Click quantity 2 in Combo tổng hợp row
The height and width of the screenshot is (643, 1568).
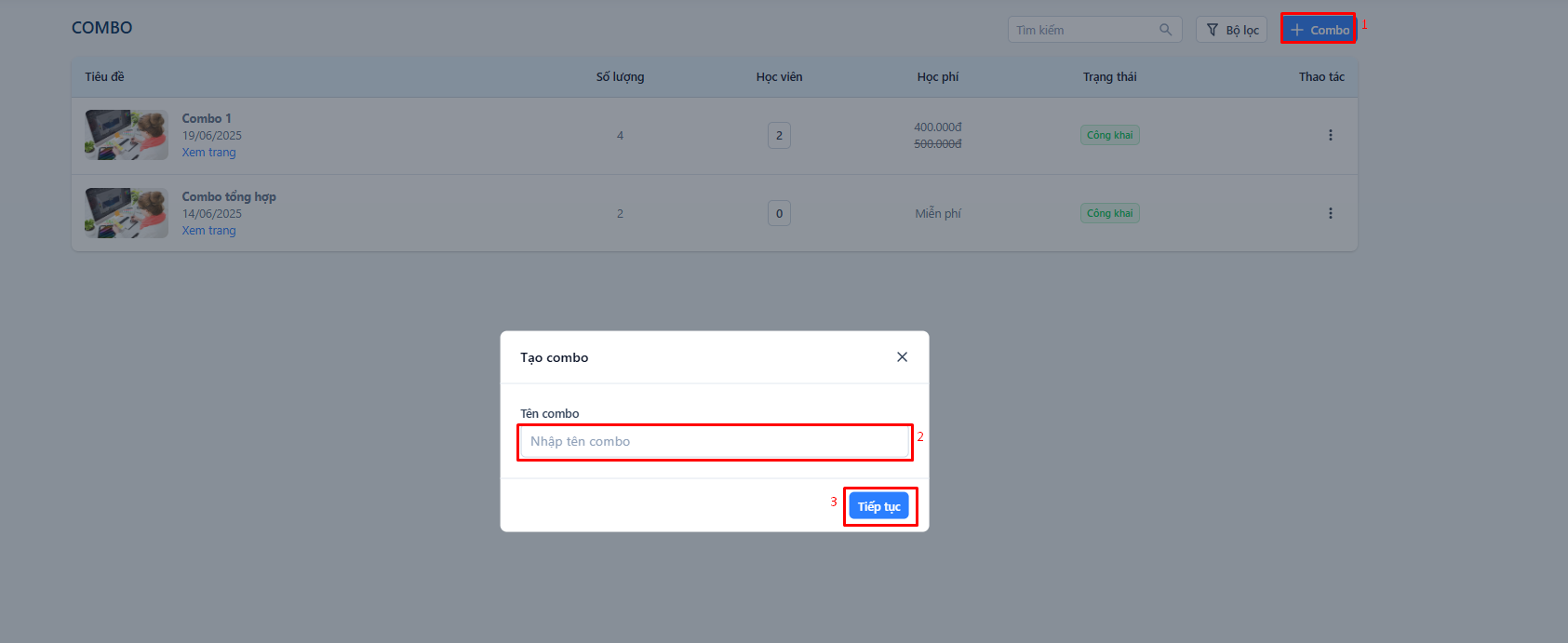coord(621,213)
